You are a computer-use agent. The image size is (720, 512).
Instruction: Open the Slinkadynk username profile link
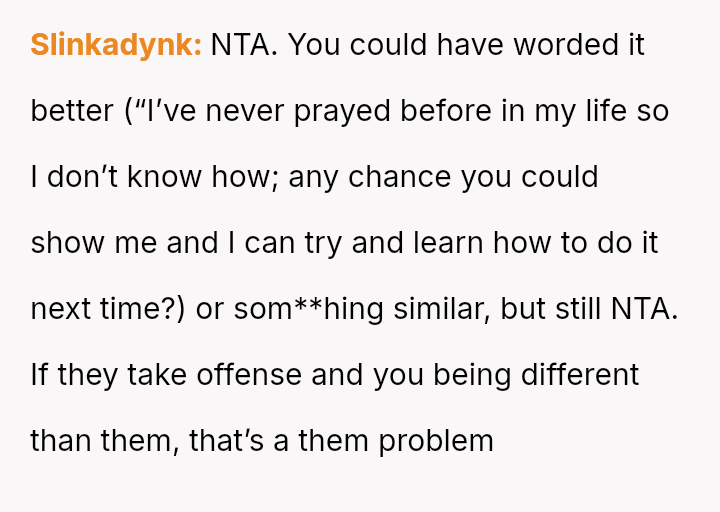tap(116, 45)
